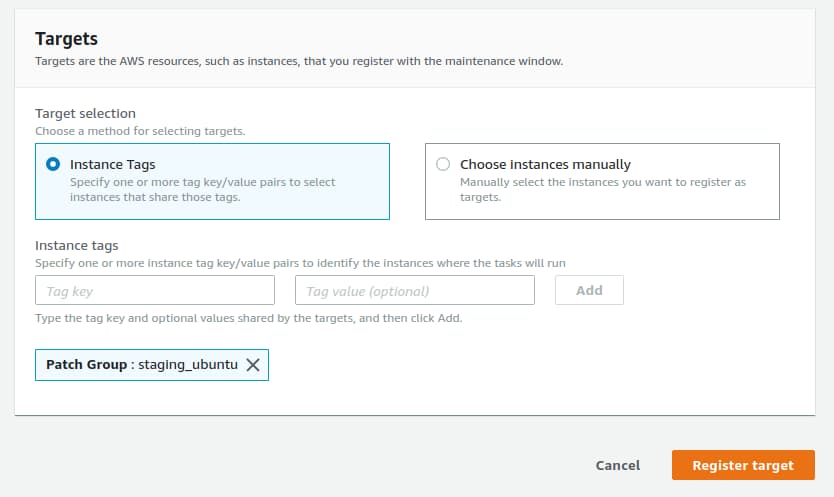Screen dimensions: 834x497
Task: Focus the Tag value (optional) field
Action: click(415, 291)
